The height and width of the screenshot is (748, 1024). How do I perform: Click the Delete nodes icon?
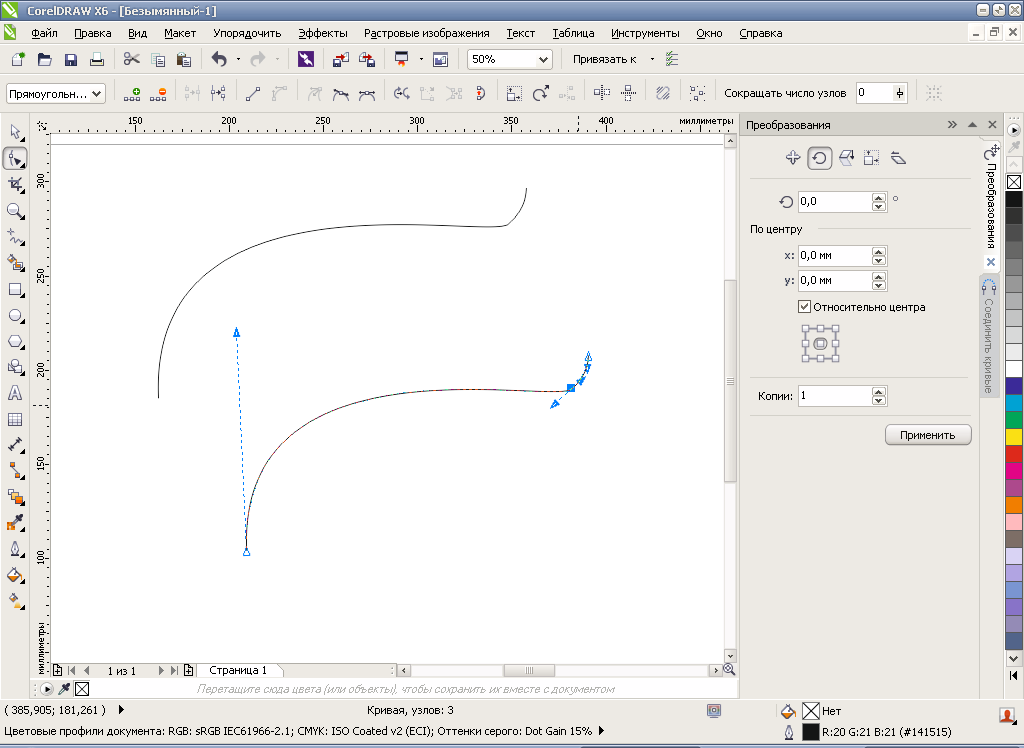[158, 93]
